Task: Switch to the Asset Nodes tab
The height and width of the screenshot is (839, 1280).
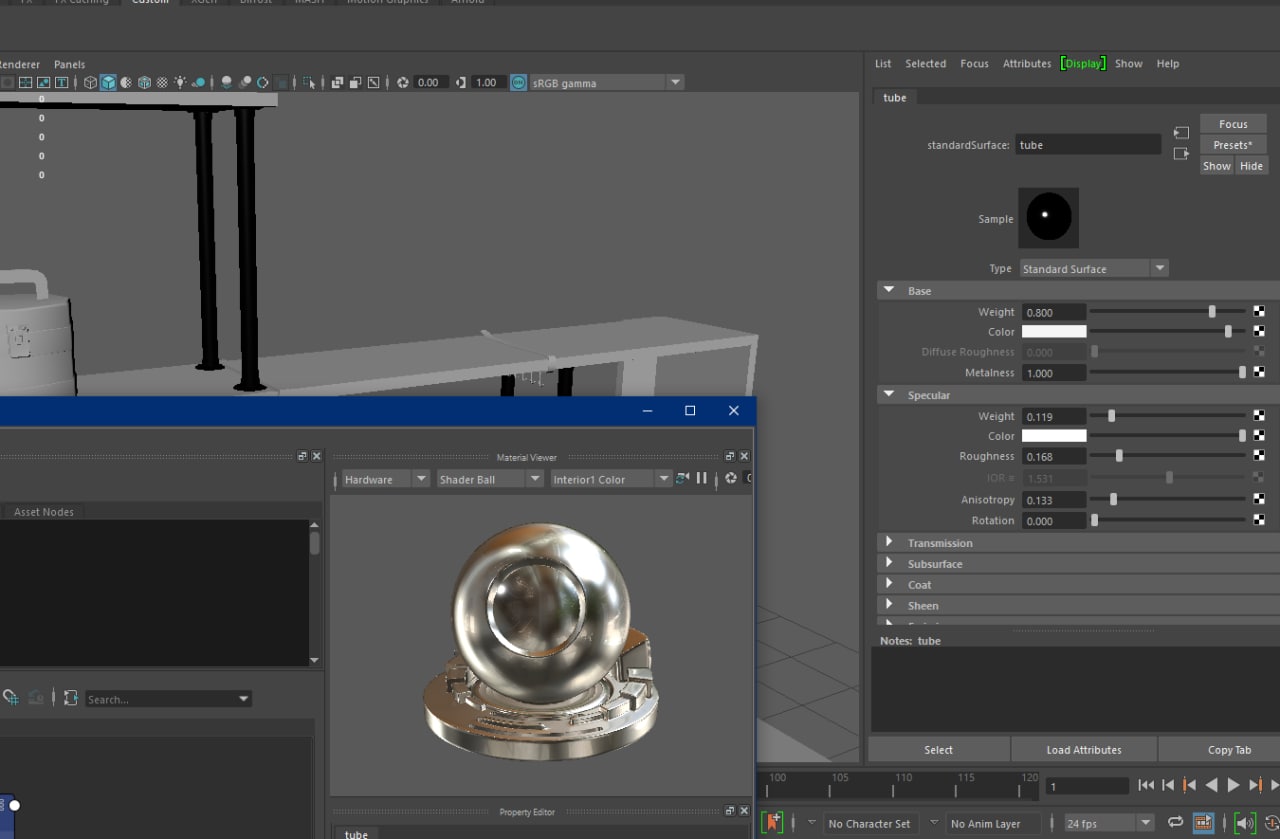Action: point(44,511)
